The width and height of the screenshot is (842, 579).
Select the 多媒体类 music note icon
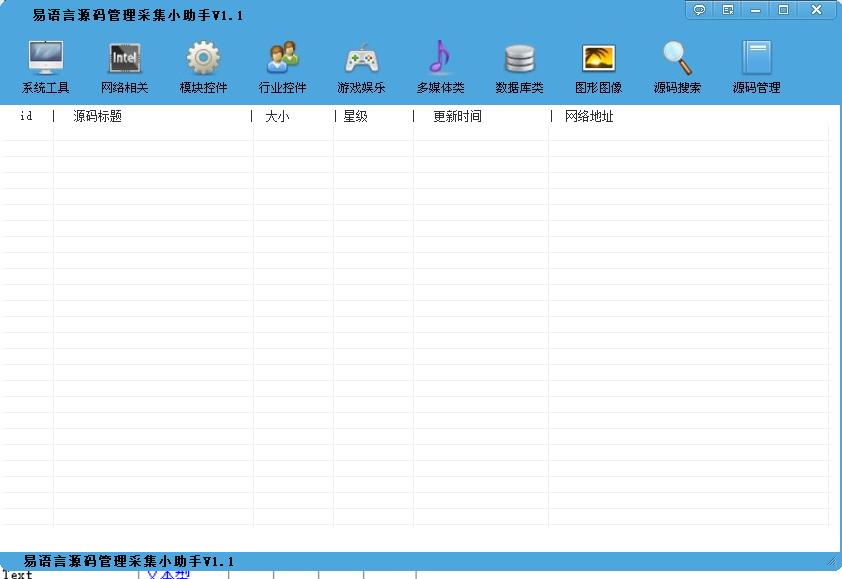point(440,57)
